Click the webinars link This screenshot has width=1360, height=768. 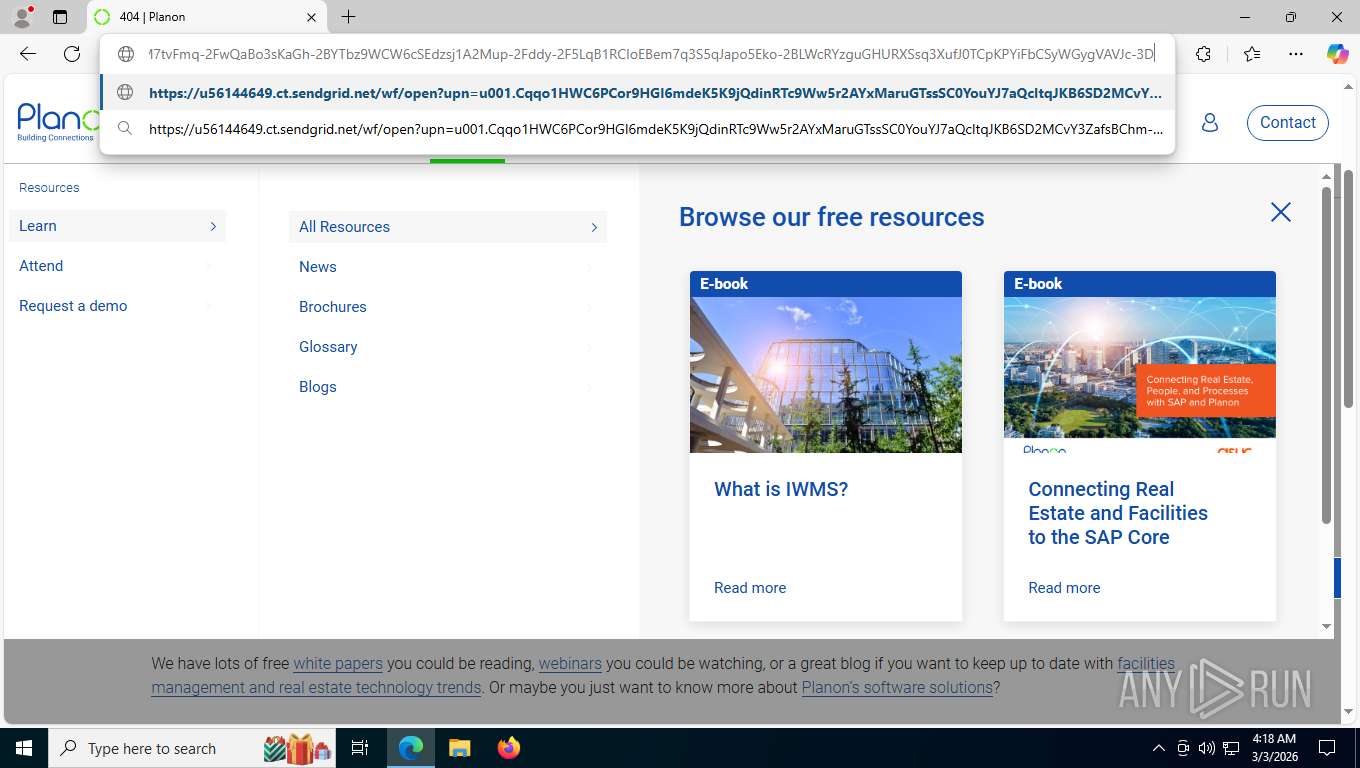(570, 663)
